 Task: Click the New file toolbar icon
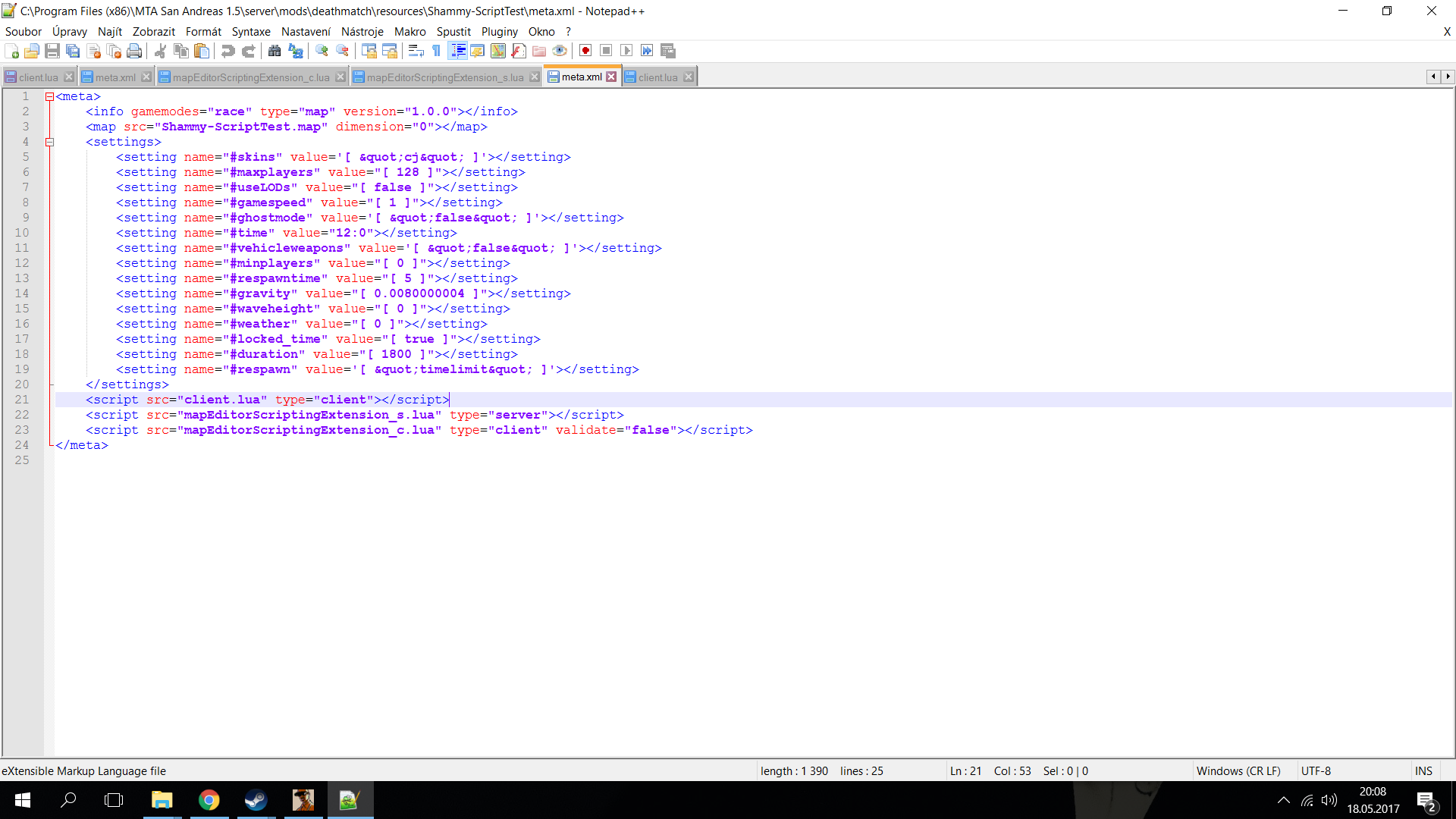11,51
